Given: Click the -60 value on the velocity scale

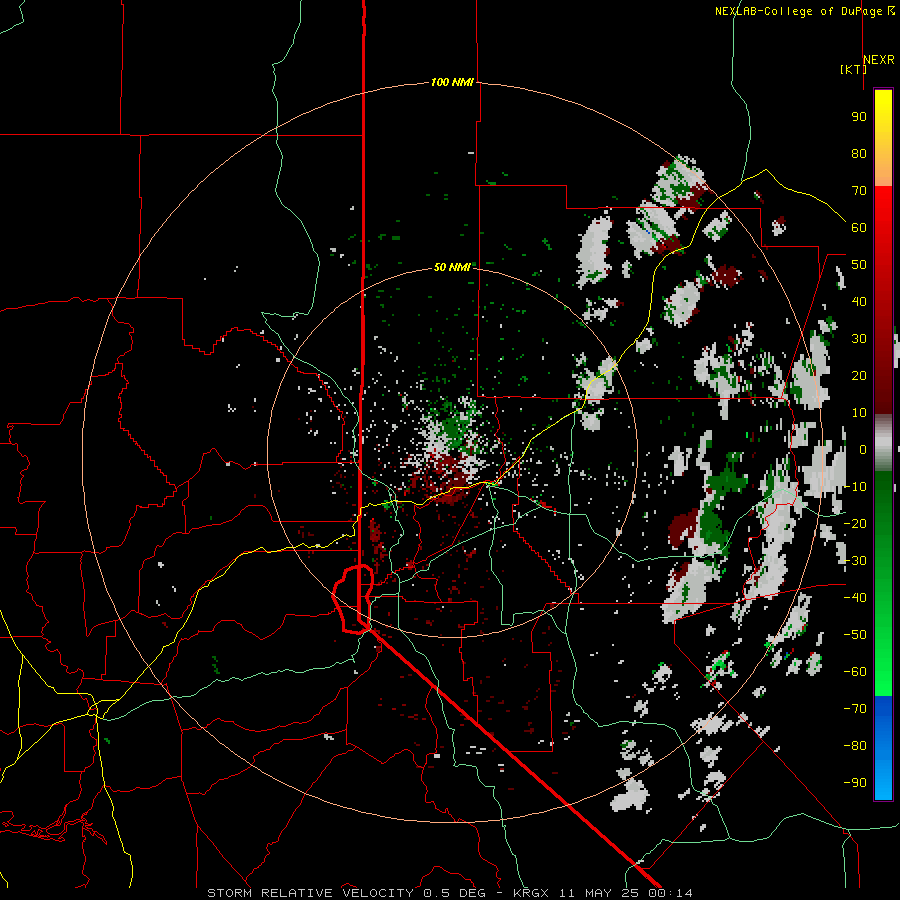Looking at the screenshot, I should pos(855,672).
